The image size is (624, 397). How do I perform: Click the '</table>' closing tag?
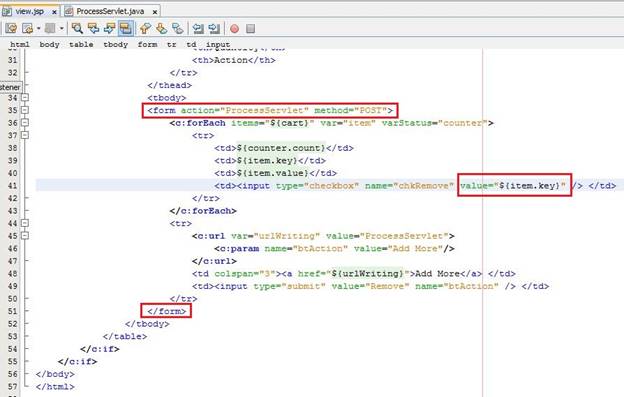125,337
